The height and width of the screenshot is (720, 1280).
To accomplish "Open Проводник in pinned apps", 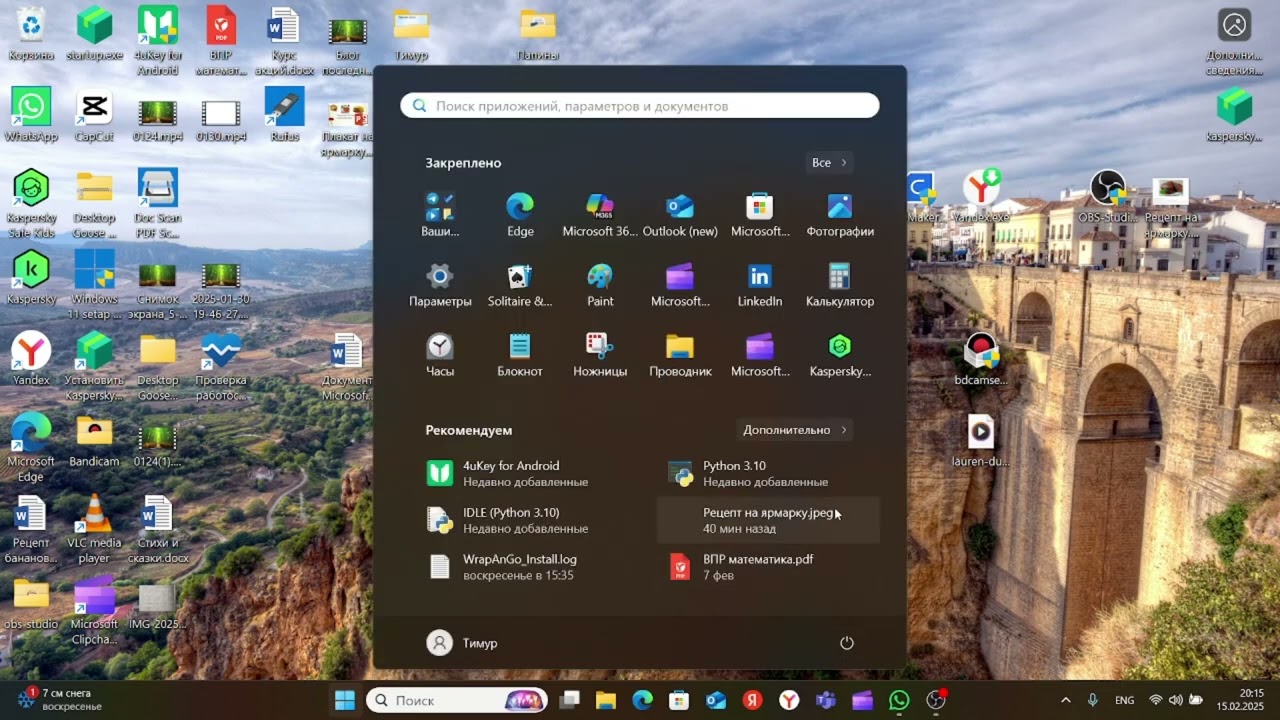I will tap(680, 354).
